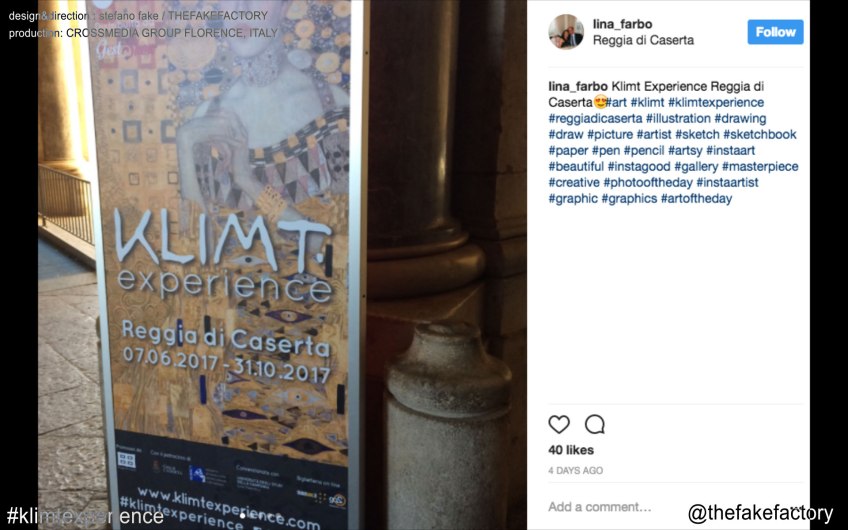
Task: Open the #sketchbook hashtag
Action: (x=759, y=134)
